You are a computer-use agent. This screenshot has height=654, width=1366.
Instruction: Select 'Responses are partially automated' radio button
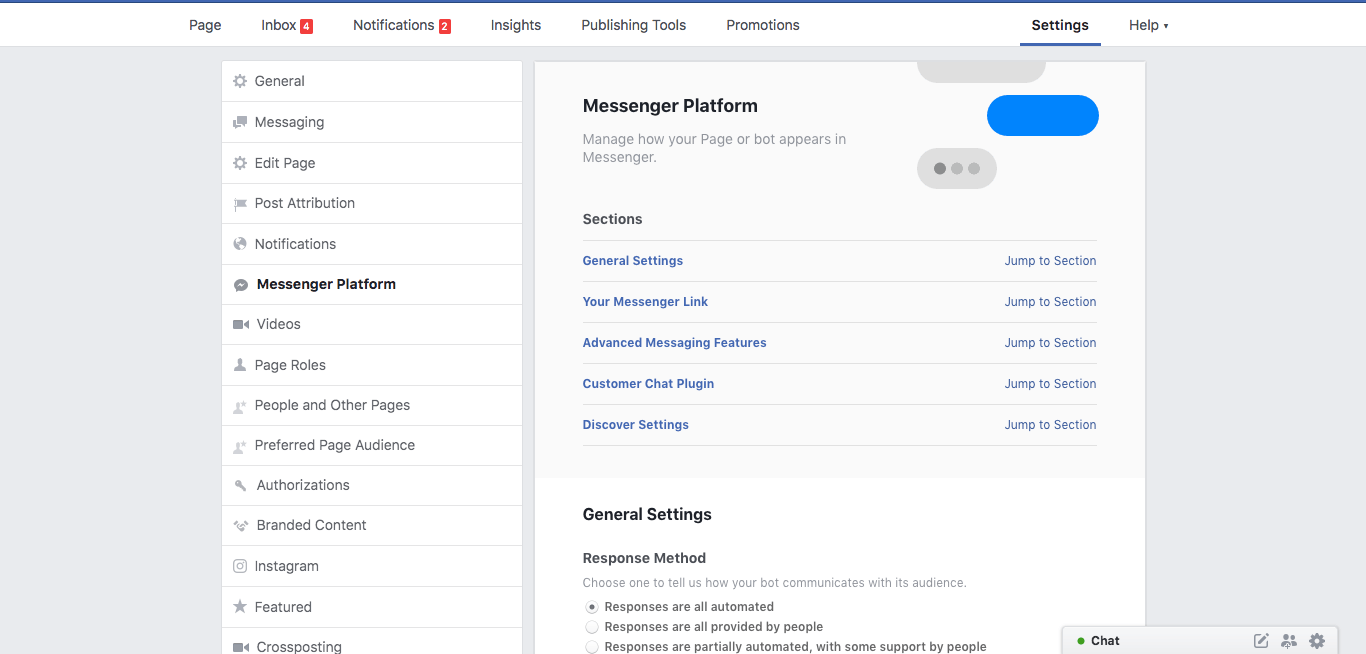coord(592,647)
